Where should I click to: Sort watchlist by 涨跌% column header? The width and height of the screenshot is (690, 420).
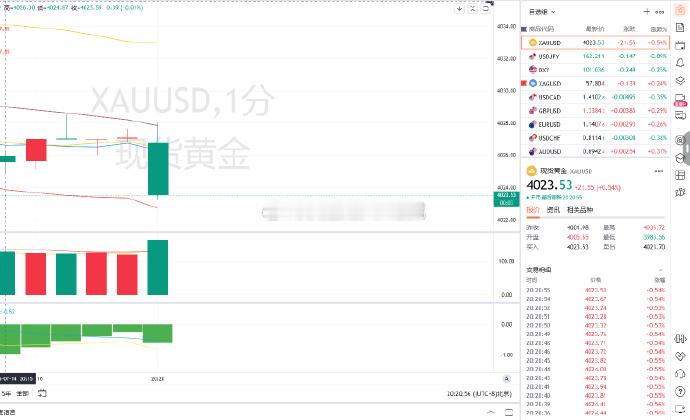tap(659, 29)
